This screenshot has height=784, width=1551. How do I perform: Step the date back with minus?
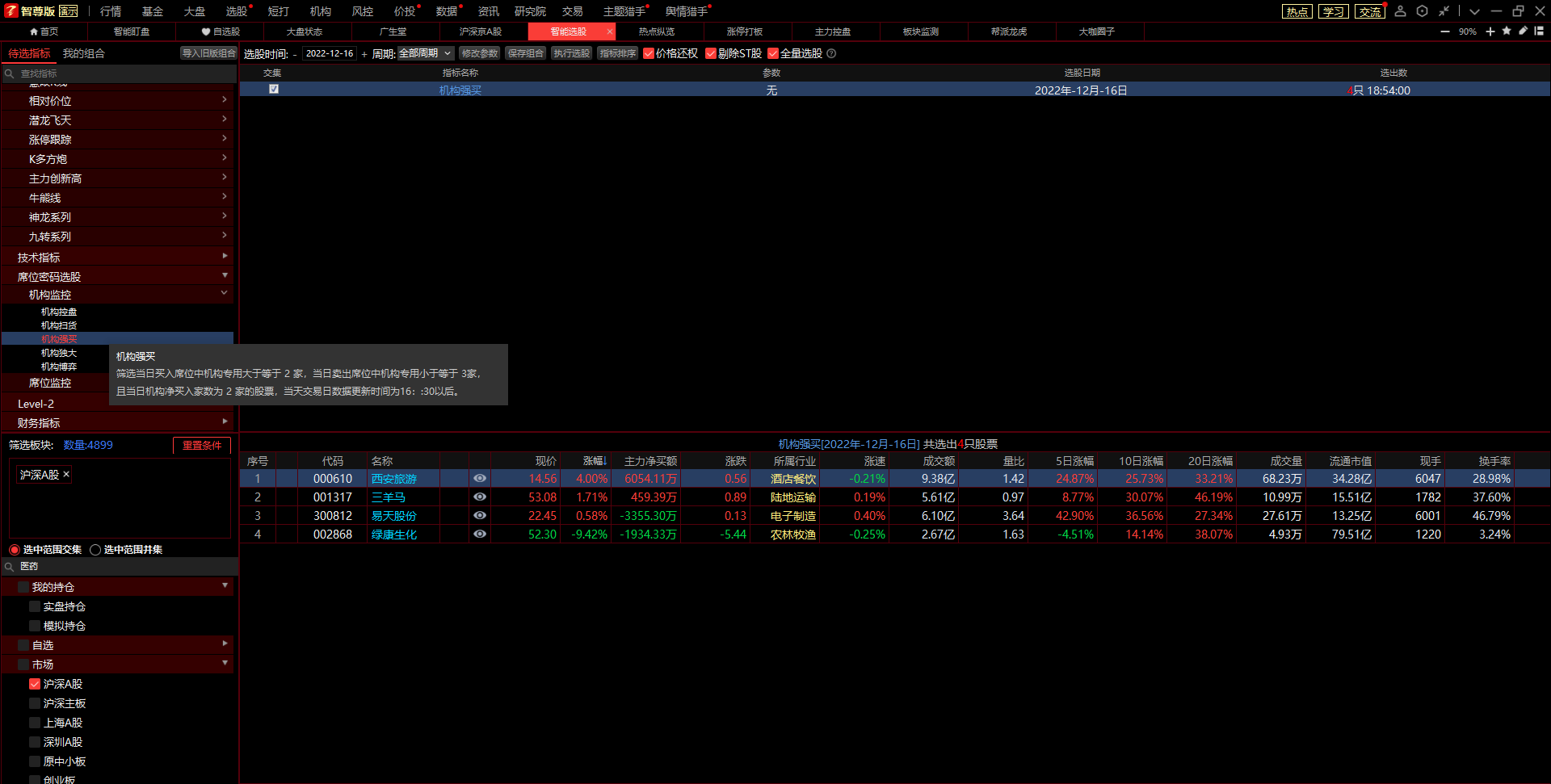click(295, 54)
